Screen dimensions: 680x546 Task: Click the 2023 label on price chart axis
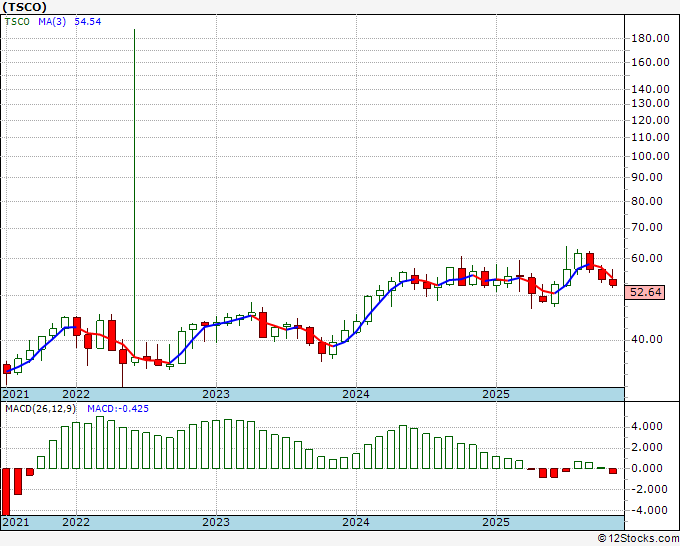(216, 394)
